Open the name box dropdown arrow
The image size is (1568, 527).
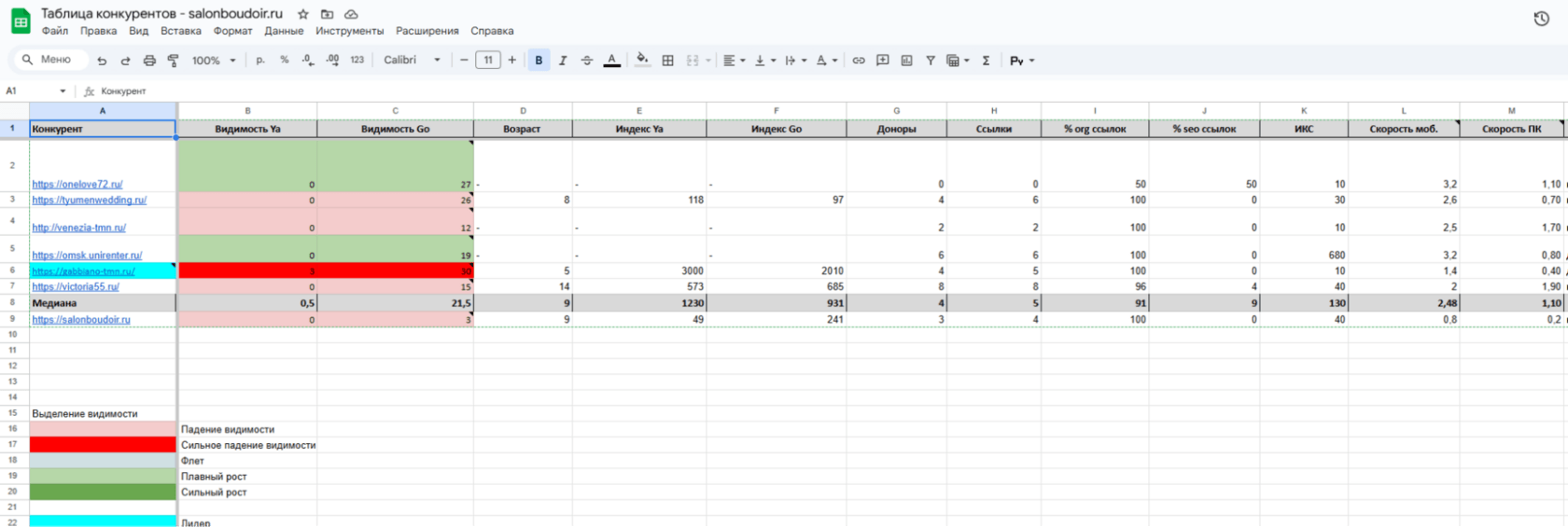pos(63,91)
